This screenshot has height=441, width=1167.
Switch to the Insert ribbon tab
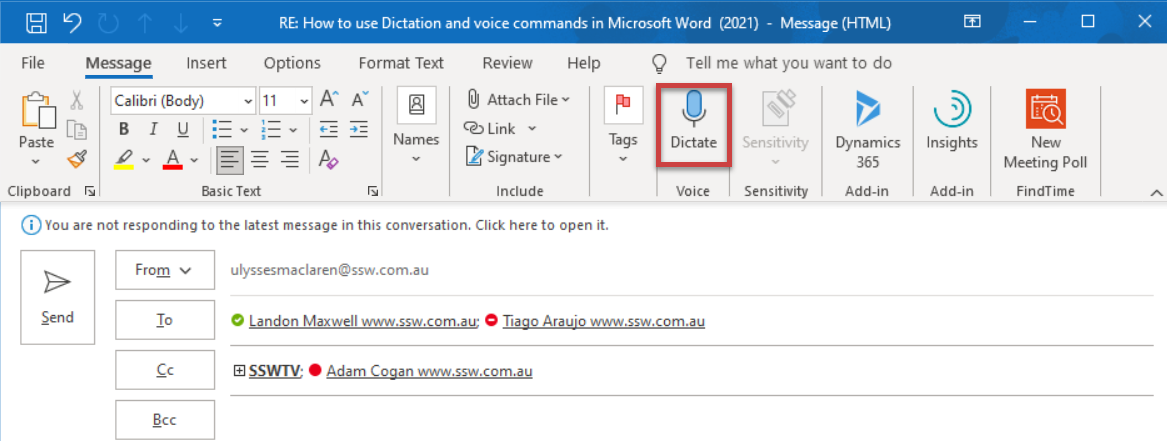[206, 63]
